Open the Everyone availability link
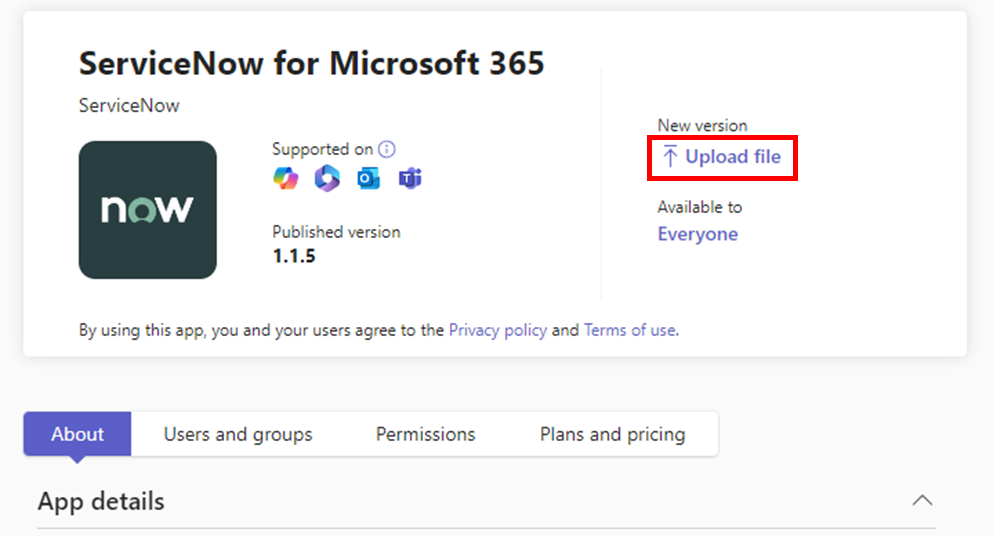 [x=697, y=234]
